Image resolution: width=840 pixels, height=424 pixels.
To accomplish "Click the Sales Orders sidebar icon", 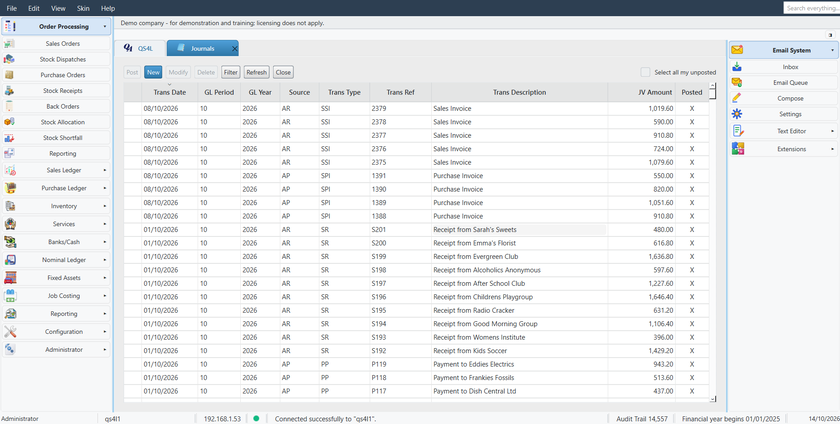I will [10, 44].
